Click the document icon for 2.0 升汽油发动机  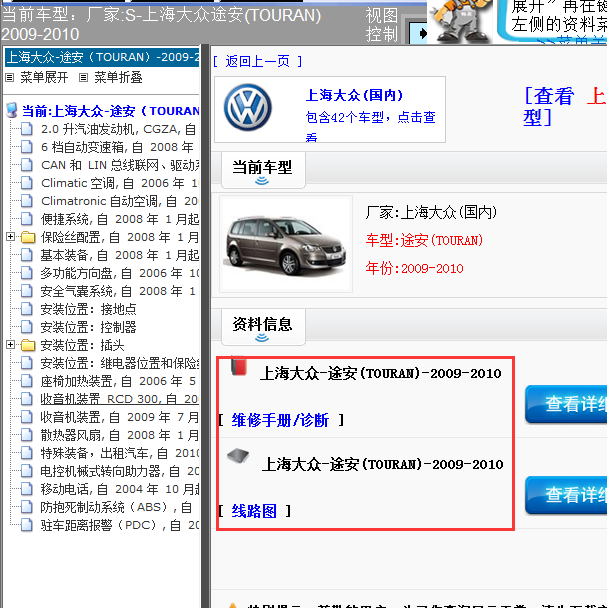26,129
